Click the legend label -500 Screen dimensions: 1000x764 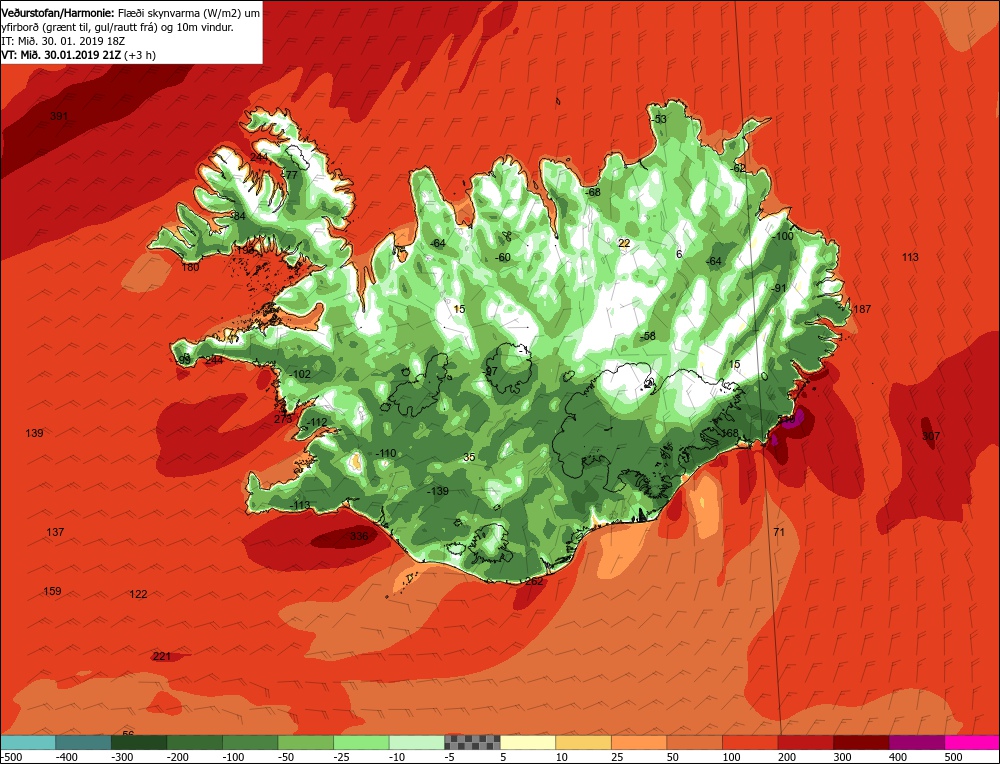pos(13,757)
